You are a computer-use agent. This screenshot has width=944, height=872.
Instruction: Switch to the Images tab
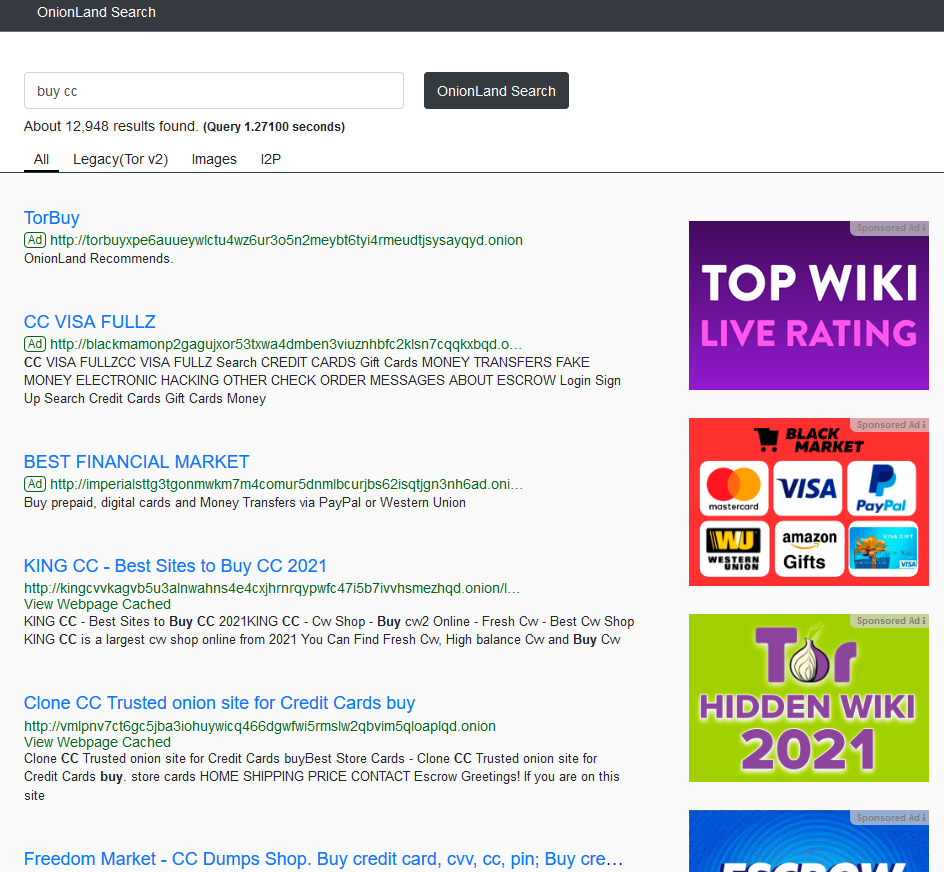point(214,159)
